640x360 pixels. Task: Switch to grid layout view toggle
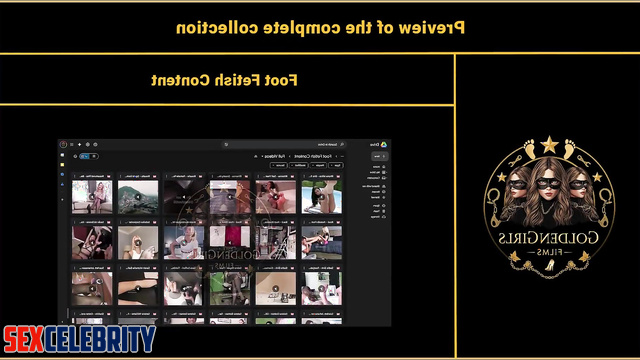pyautogui.click(x=84, y=156)
